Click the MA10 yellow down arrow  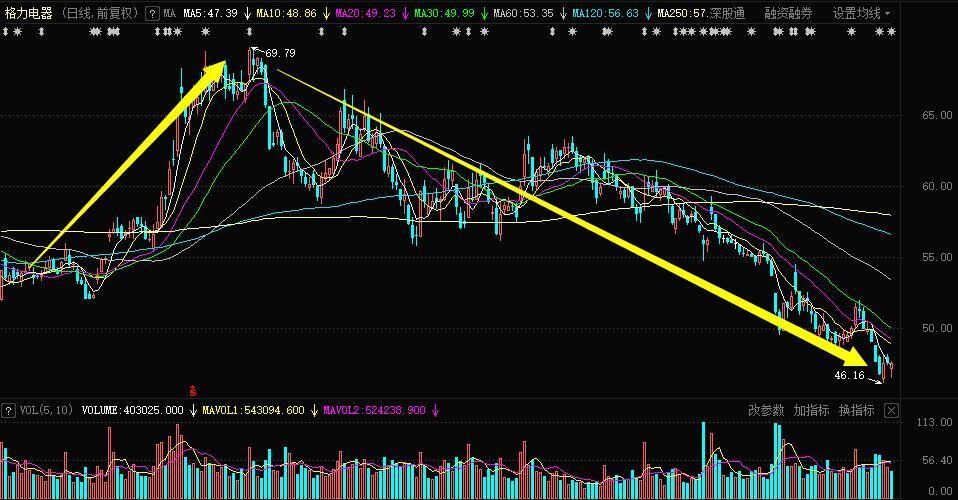point(325,14)
